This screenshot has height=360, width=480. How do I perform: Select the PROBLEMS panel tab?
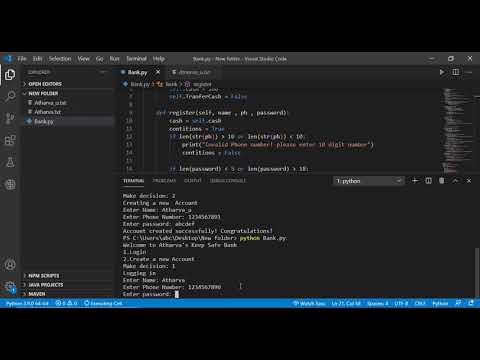[x=164, y=181]
